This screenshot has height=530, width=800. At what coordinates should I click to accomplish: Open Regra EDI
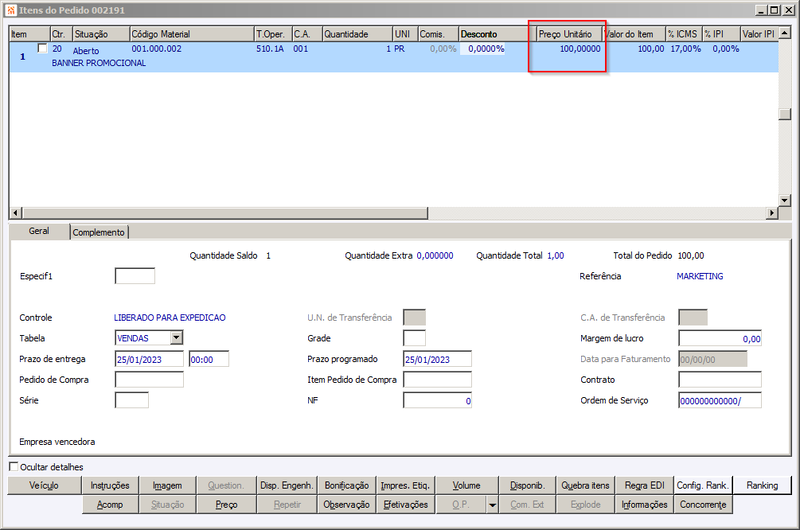644,486
